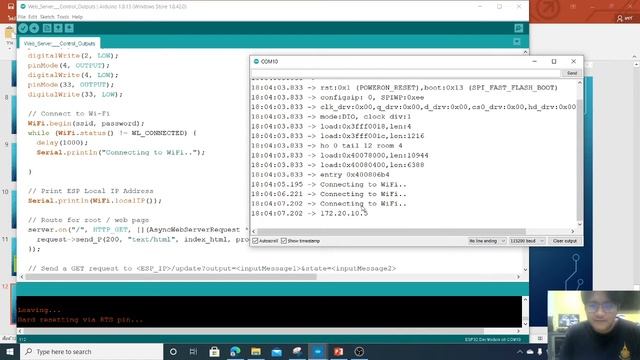Open the No line ending dropdown

pyautogui.click(x=487, y=241)
